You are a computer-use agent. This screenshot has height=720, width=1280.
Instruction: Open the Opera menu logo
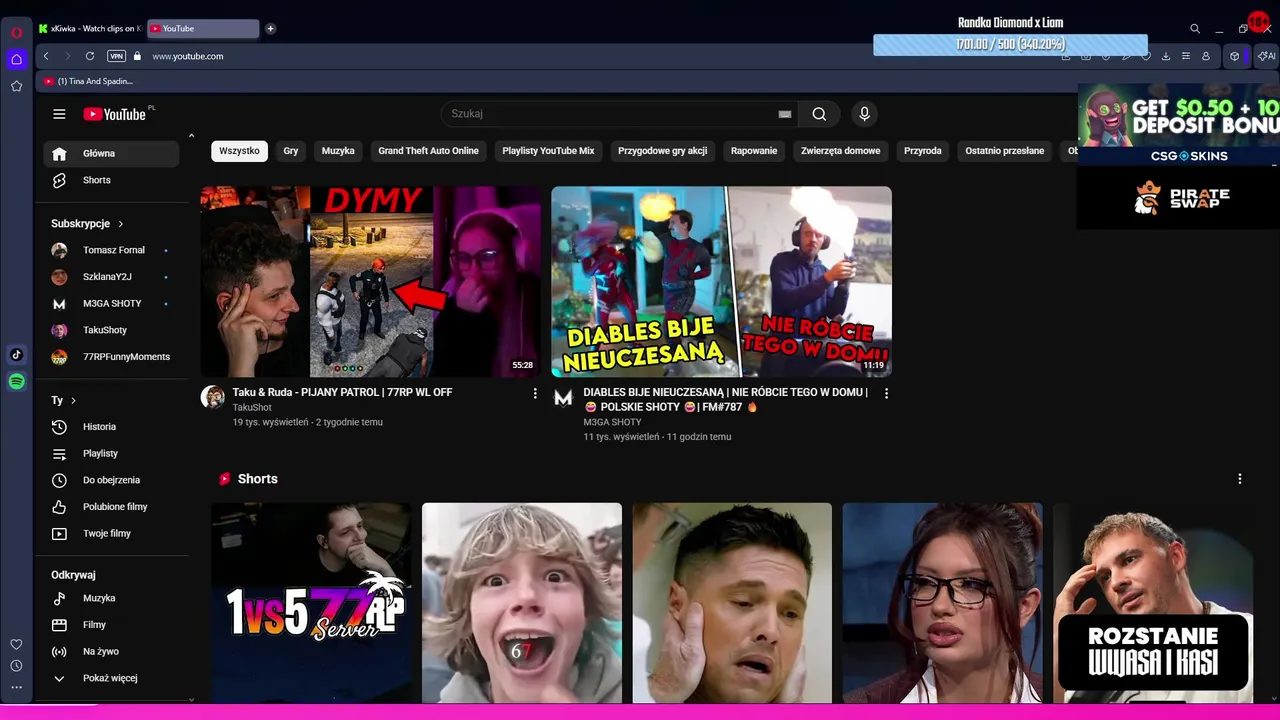(x=16, y=32)
